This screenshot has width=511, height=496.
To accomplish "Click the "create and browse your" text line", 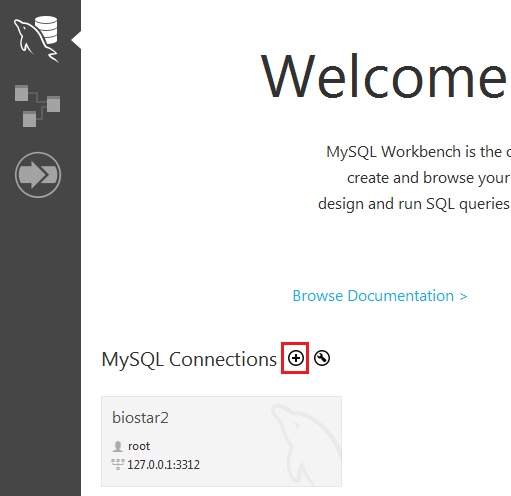I will (x=429, y=178).
